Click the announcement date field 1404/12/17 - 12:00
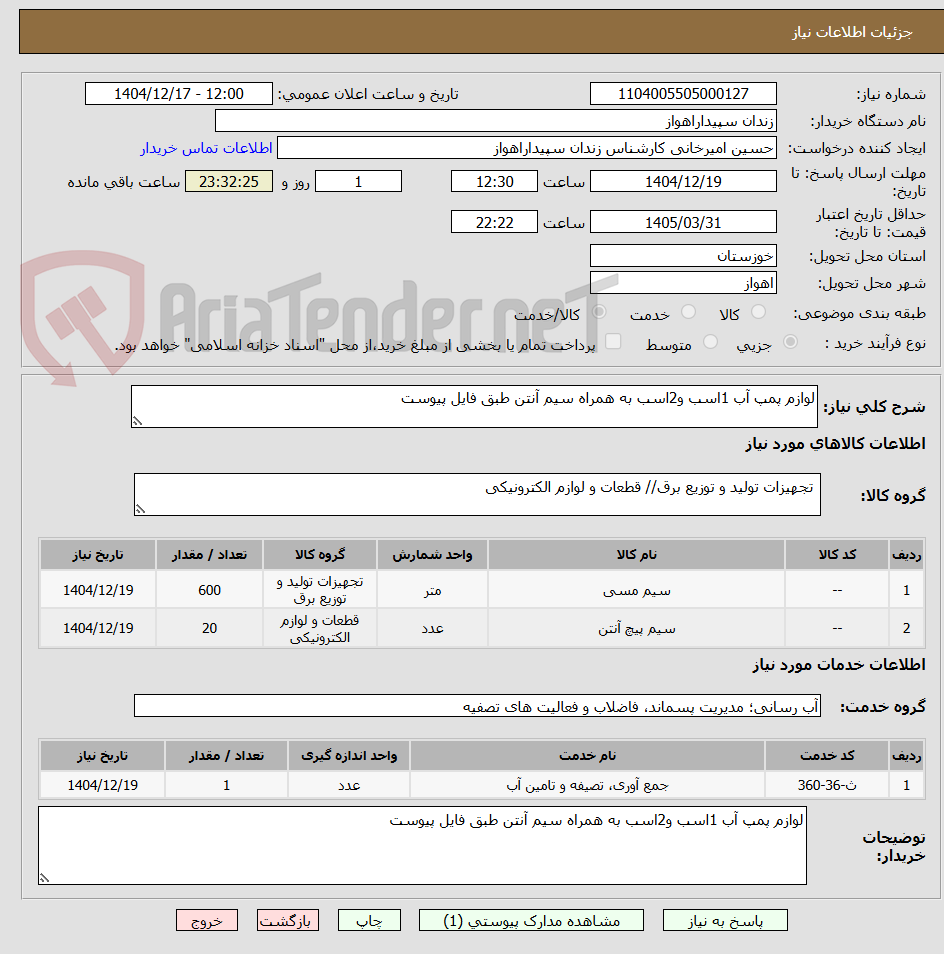Image resolution: width=944 pixels, height=954 pixels. click(x=179, y=94)
